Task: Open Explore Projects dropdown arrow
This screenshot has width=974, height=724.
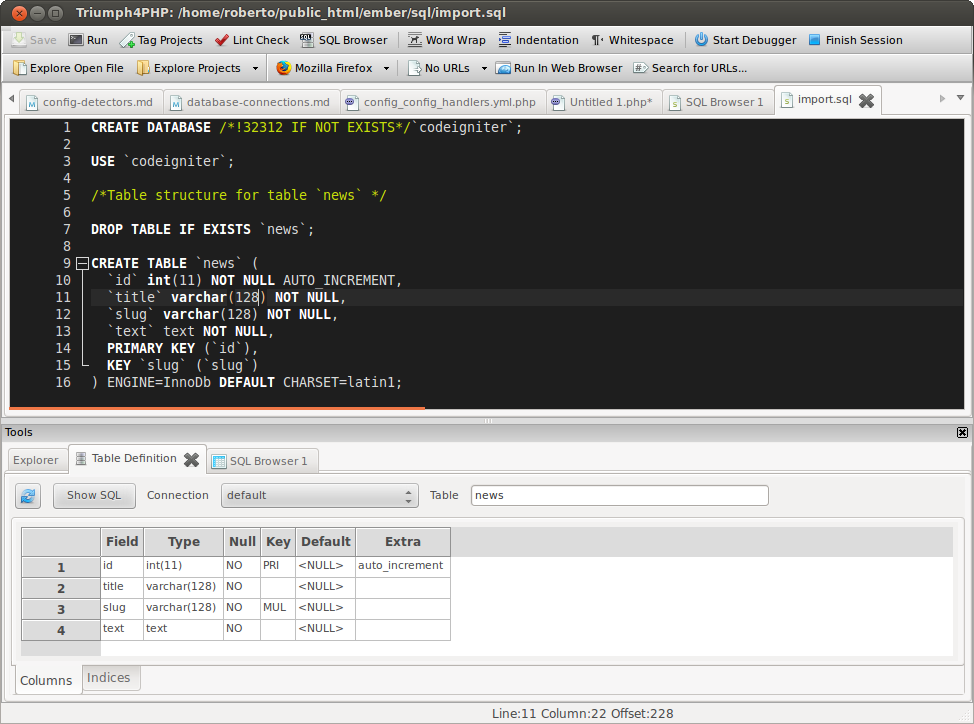Action: click(x=255, y=68)
